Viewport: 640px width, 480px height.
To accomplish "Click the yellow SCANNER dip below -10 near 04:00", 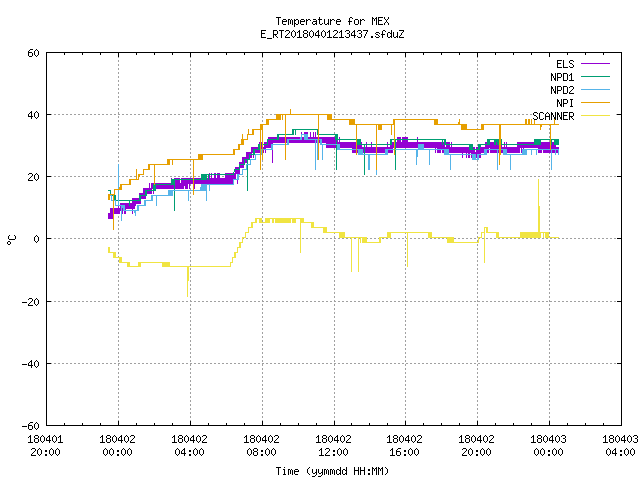I will (188, 282).
